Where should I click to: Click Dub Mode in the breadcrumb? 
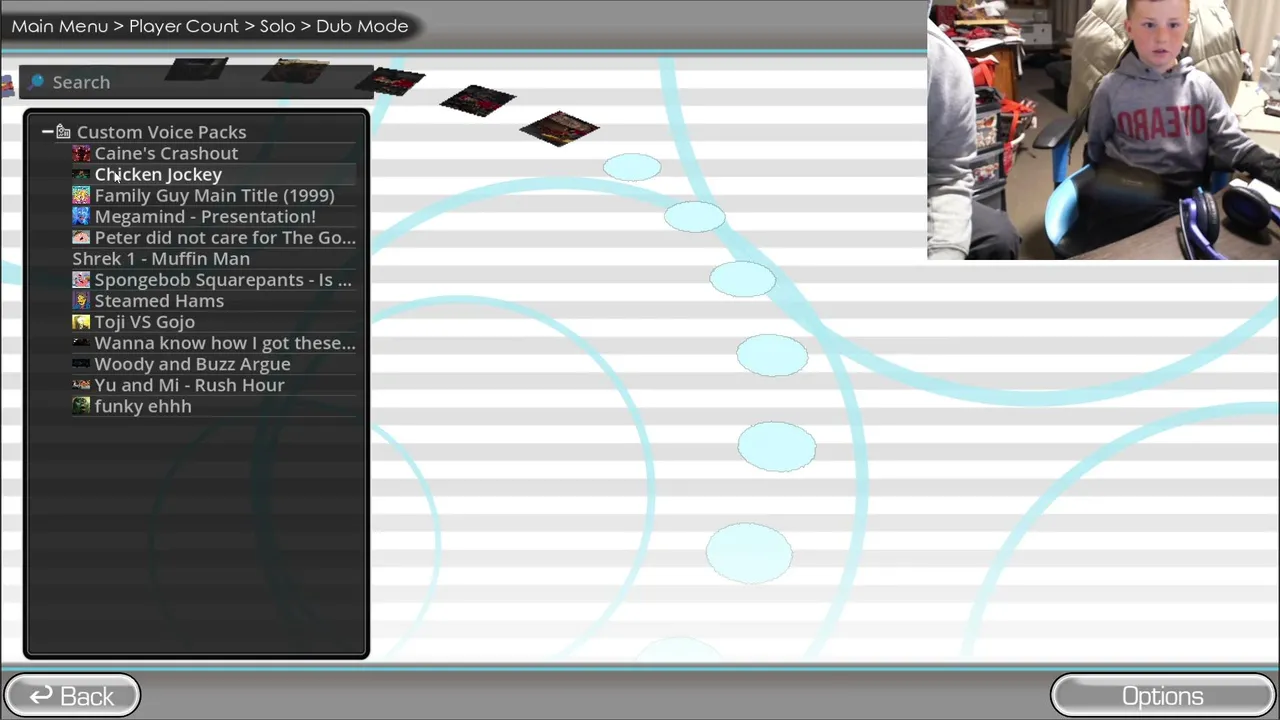tap(362, 26)
